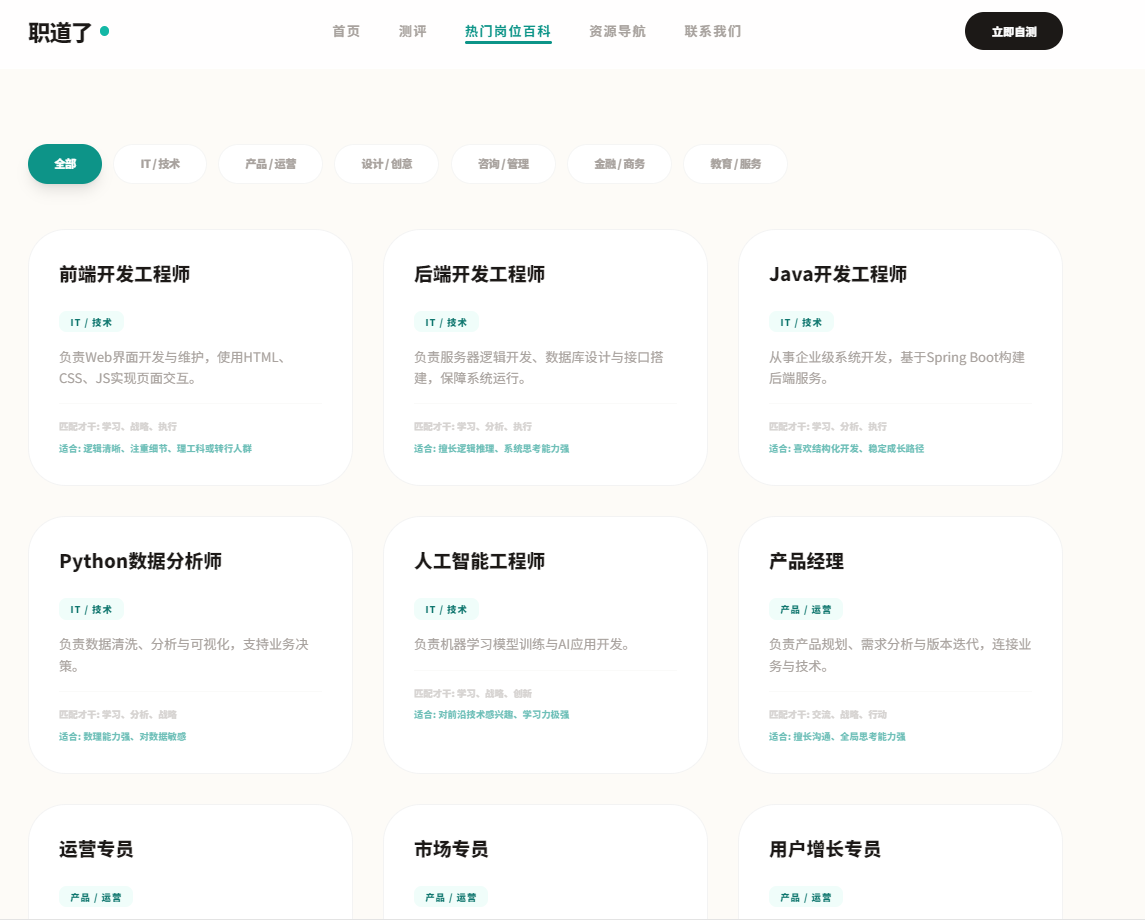Apply the 金融/商务 category filter
1145x920 pixels.
(x=619, y=164)
